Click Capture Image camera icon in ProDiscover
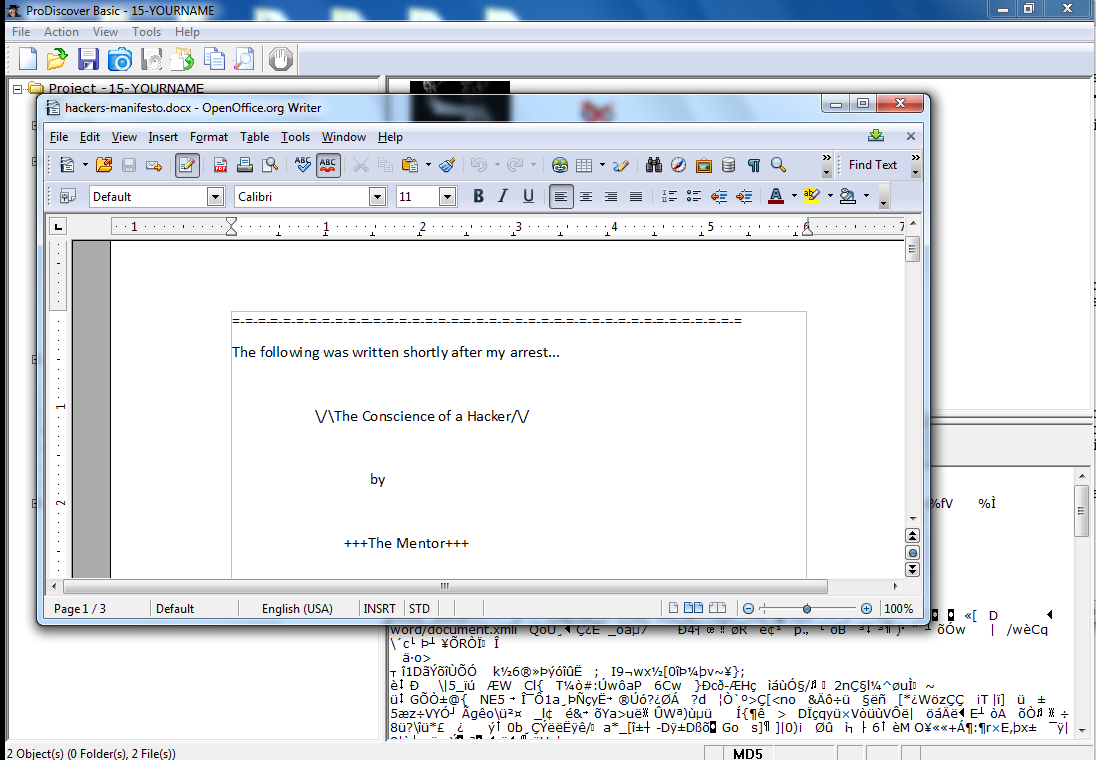 [x=120, y=59]
